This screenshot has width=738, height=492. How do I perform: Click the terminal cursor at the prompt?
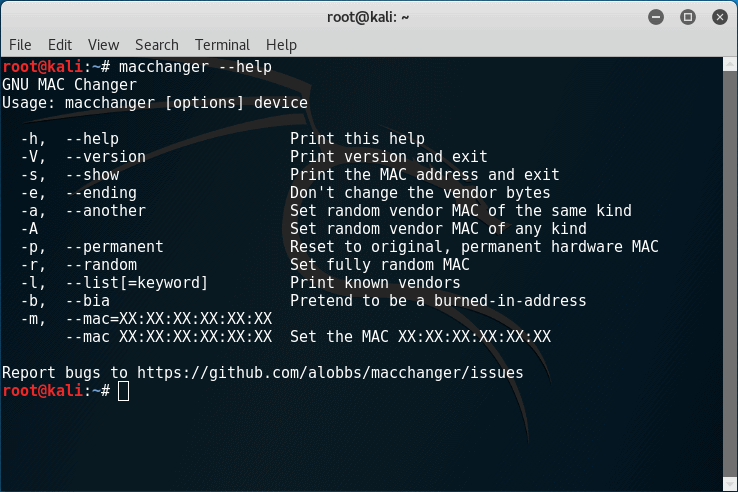pos(123,391)
